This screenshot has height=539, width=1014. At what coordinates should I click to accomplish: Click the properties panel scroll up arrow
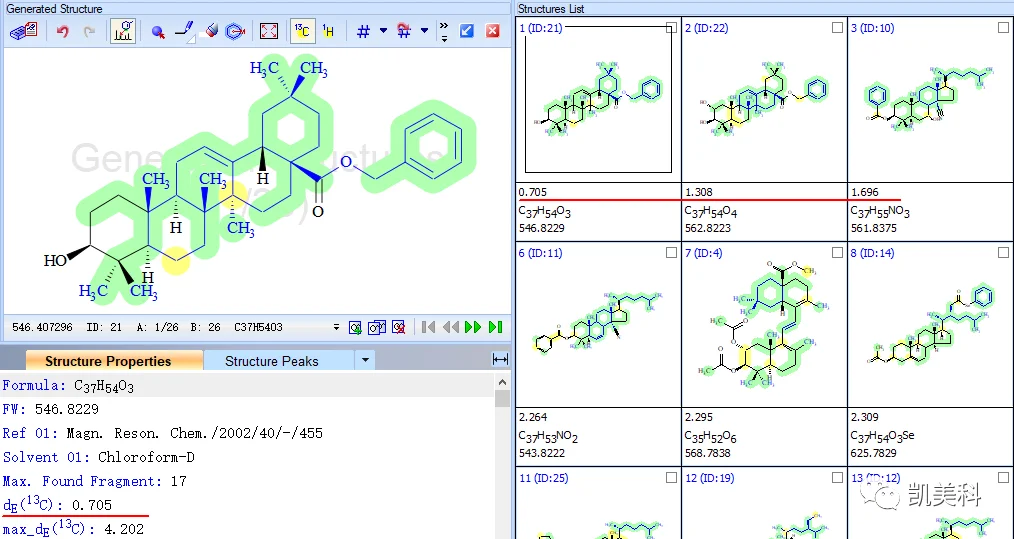point(502,382)
